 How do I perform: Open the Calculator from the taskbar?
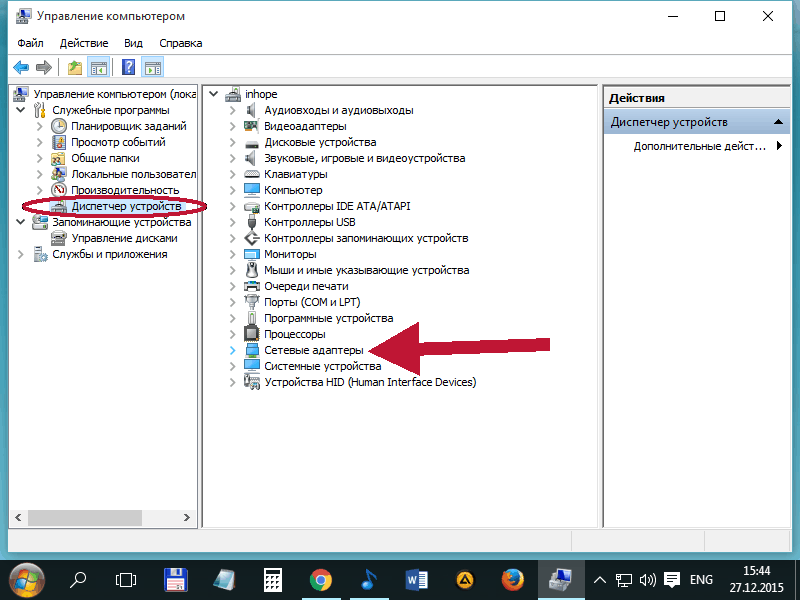coord(272,580)
